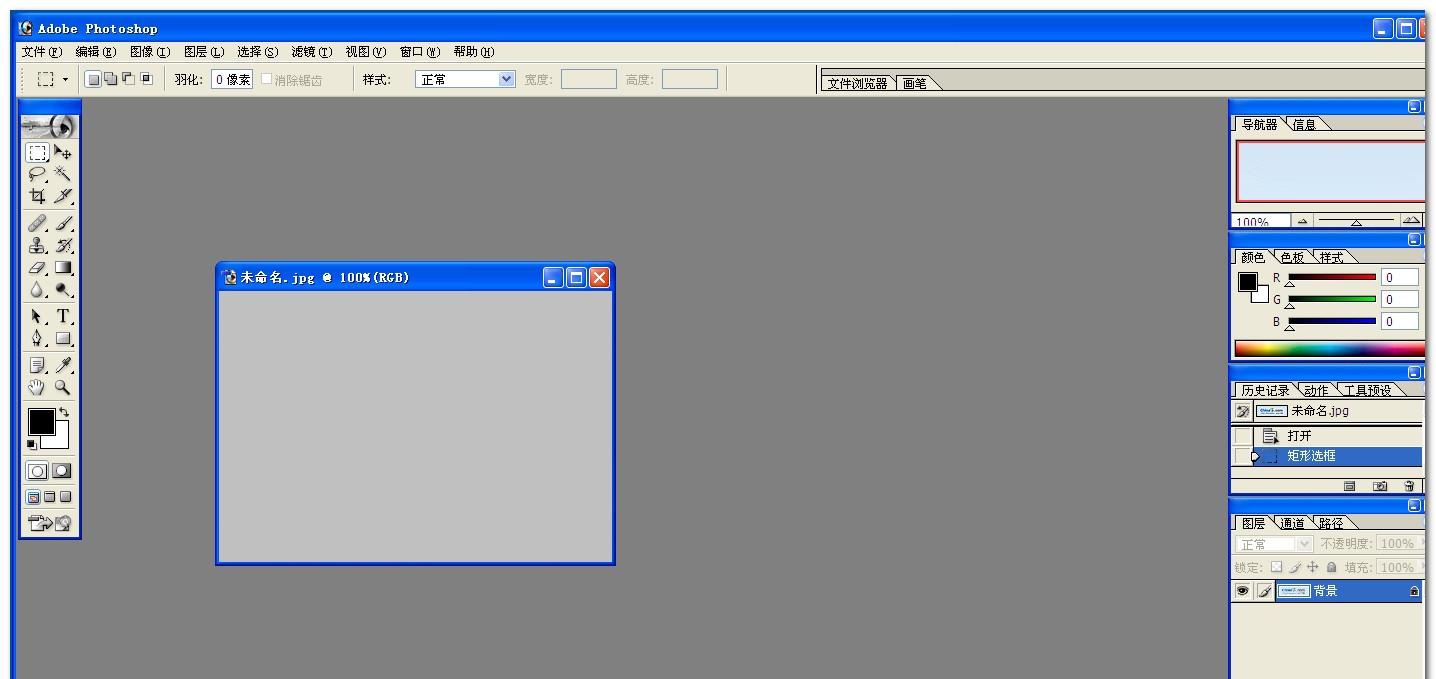Toggle Standard edit mode in toolbox

pyautogui.click(x=37, y=471)
